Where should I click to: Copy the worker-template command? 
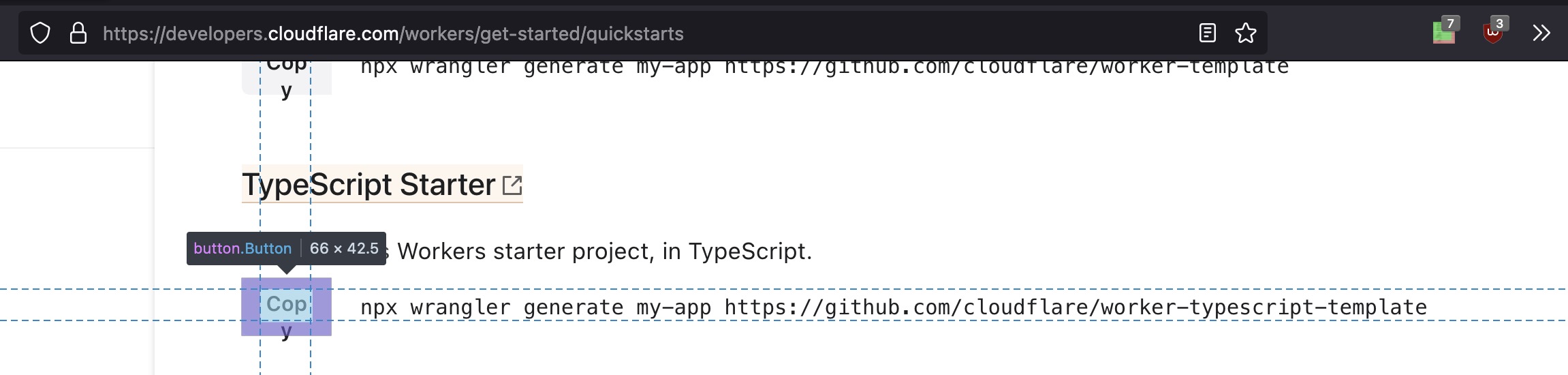coord(286,78)
